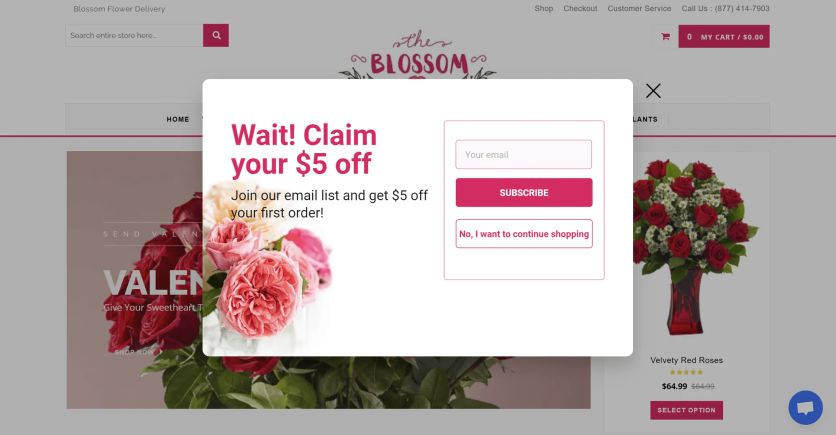Click the search entire store field
This screenshot has height=435, width=836.
[x=134, y=35]
